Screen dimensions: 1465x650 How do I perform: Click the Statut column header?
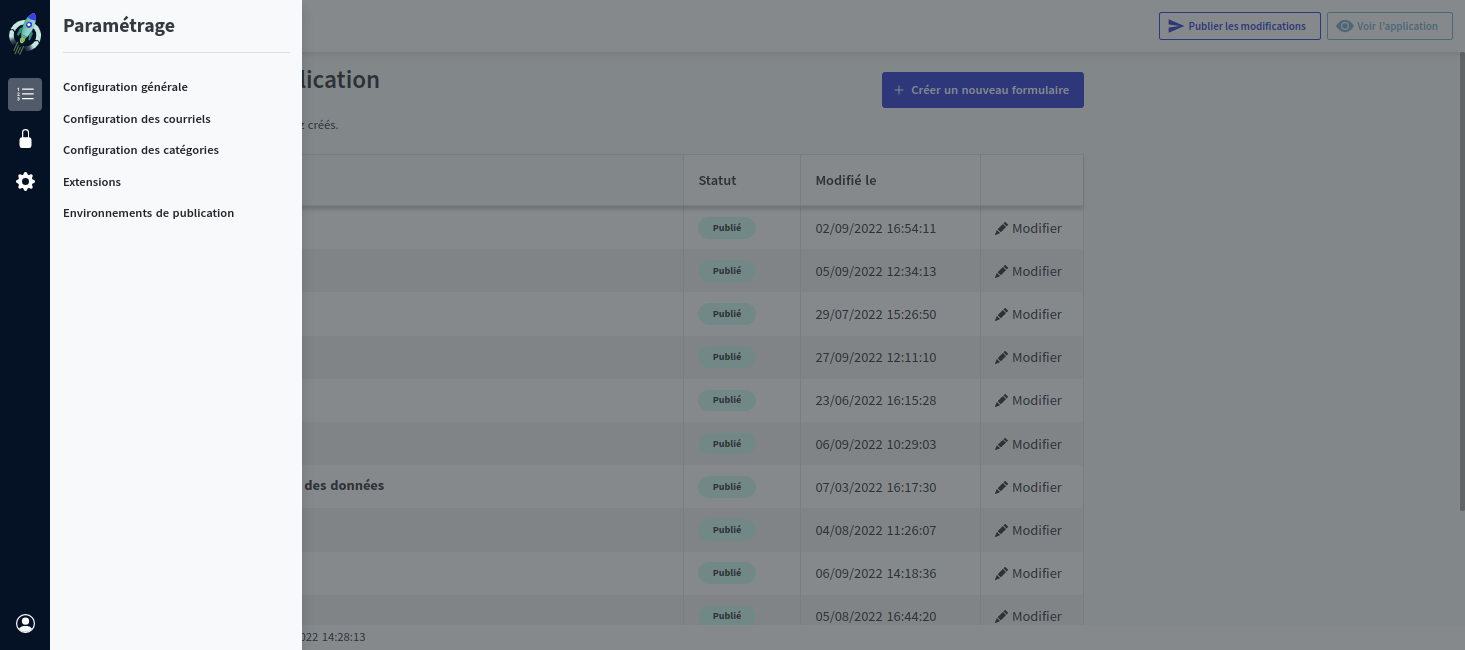click(717, 181)
